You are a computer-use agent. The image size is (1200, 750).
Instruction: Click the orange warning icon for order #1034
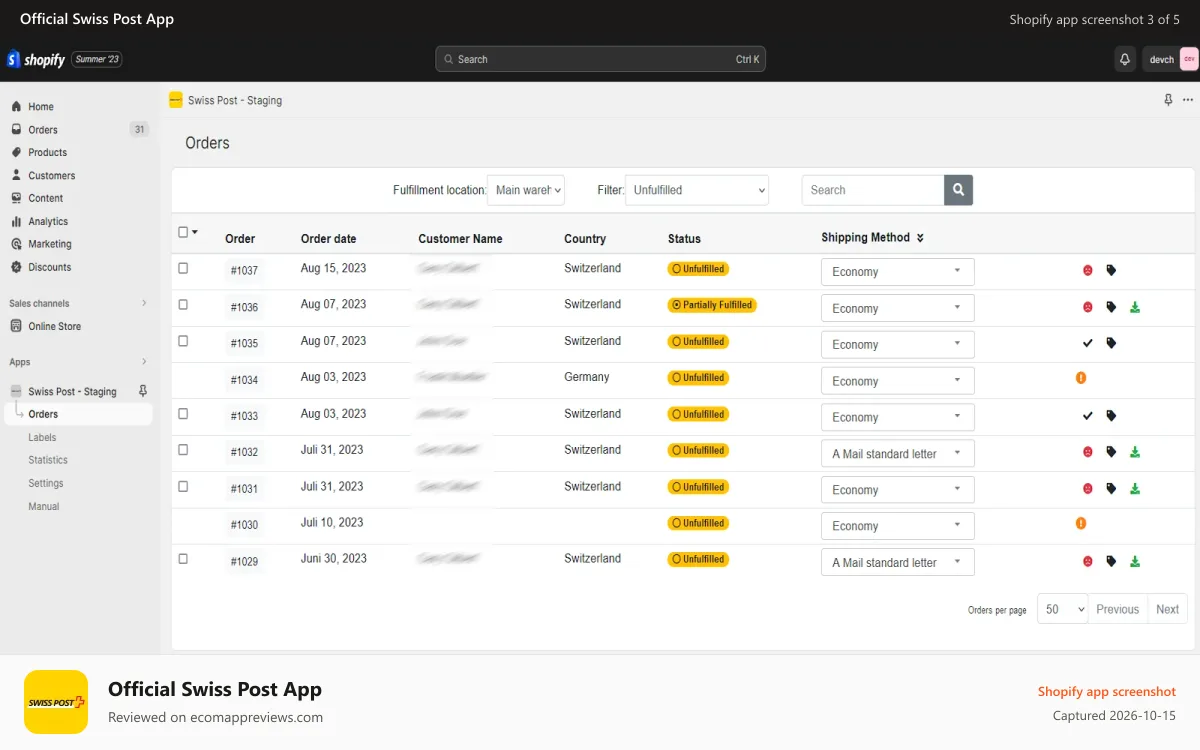[1081, 378]
